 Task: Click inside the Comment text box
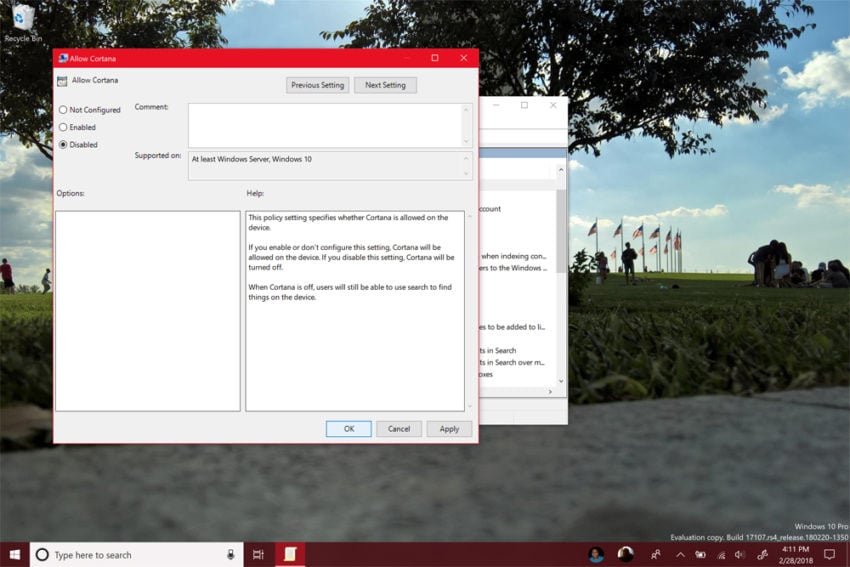point(325,125)
